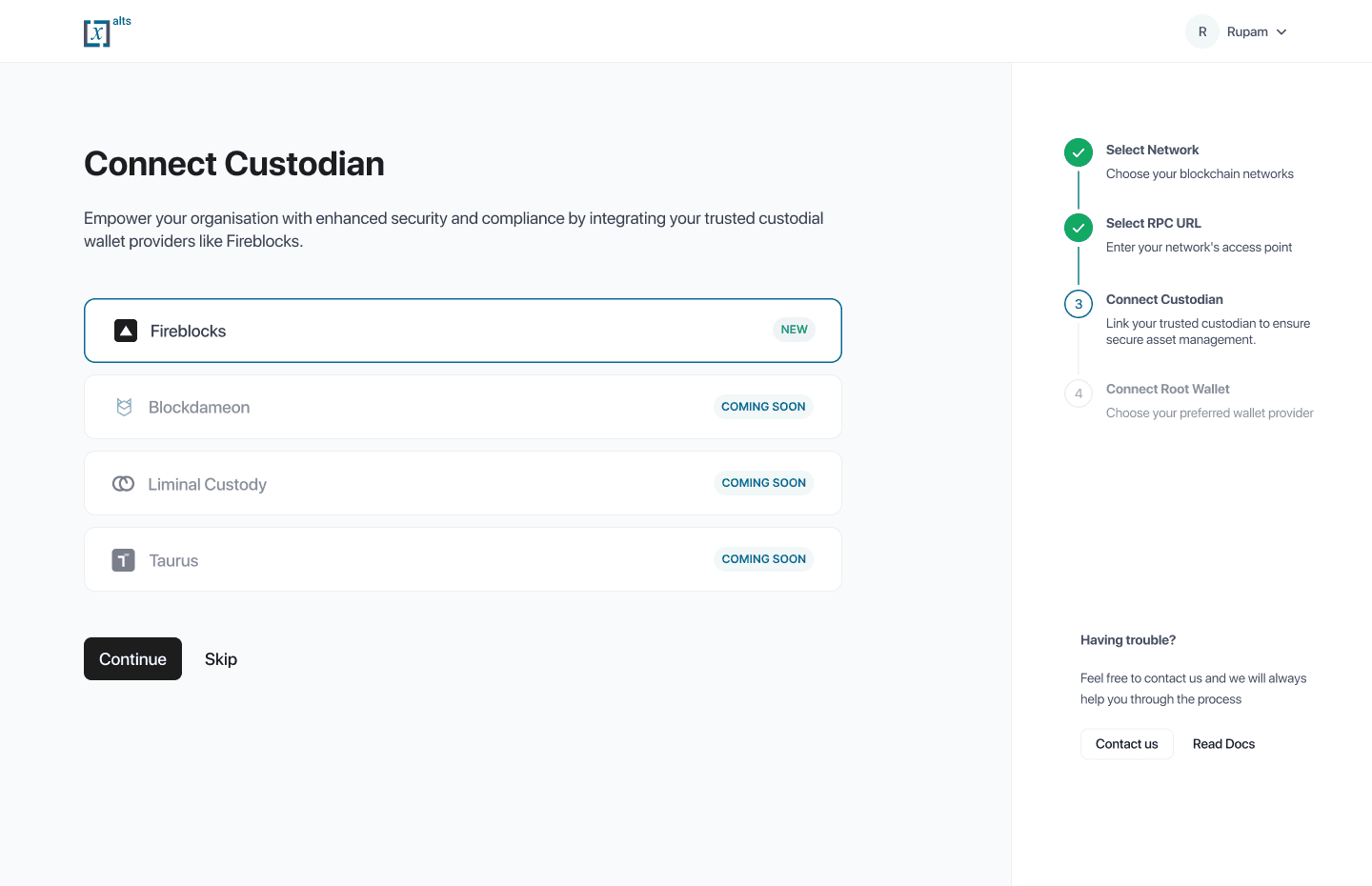Select the Fireblocks custodian option
Screen dimensions: 1372x886
click(463, 331)
